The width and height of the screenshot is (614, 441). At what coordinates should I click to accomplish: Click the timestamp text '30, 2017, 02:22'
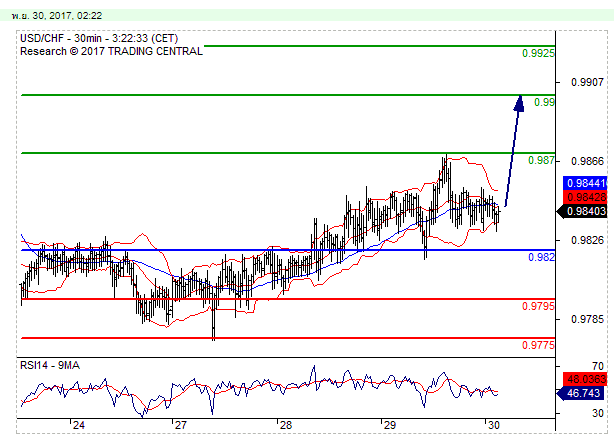pos(67,16)
